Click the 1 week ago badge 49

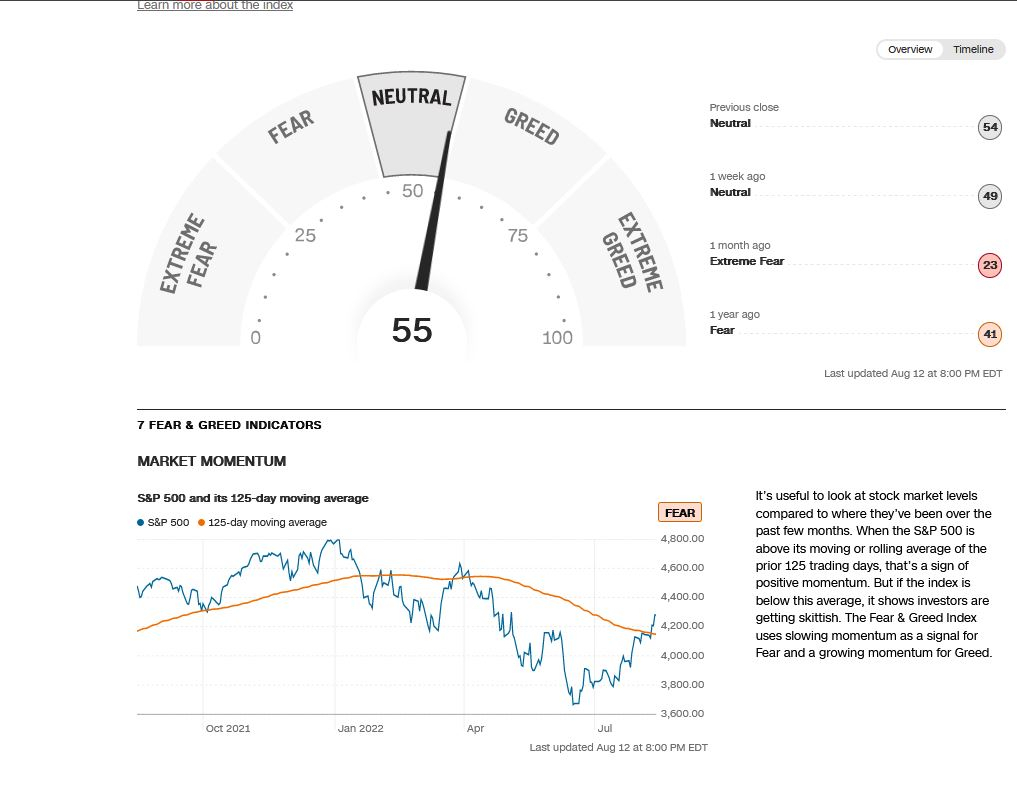click(x=990, y=196)
